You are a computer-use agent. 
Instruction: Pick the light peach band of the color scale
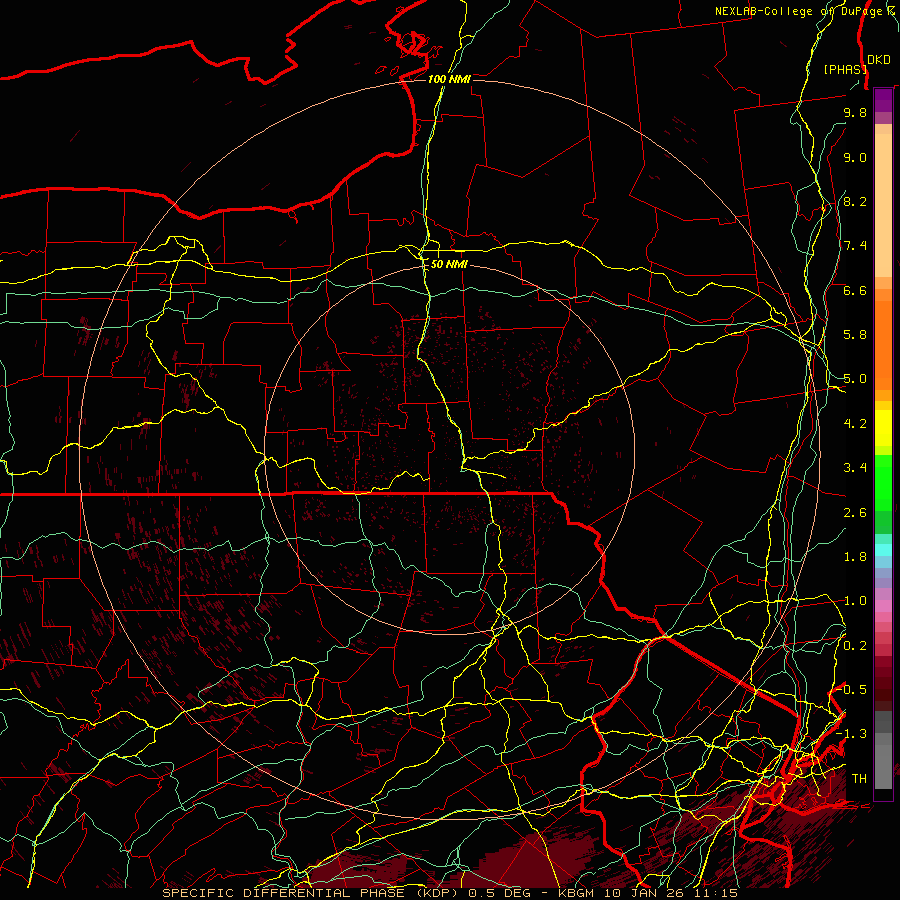point(883,205)
